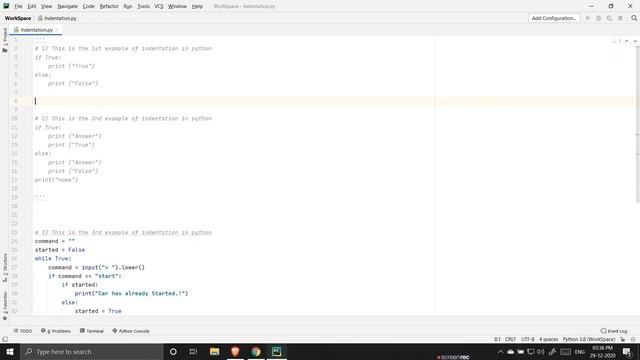
Task: Jump to next highlighted error arrow
Action: coord(635,41)
